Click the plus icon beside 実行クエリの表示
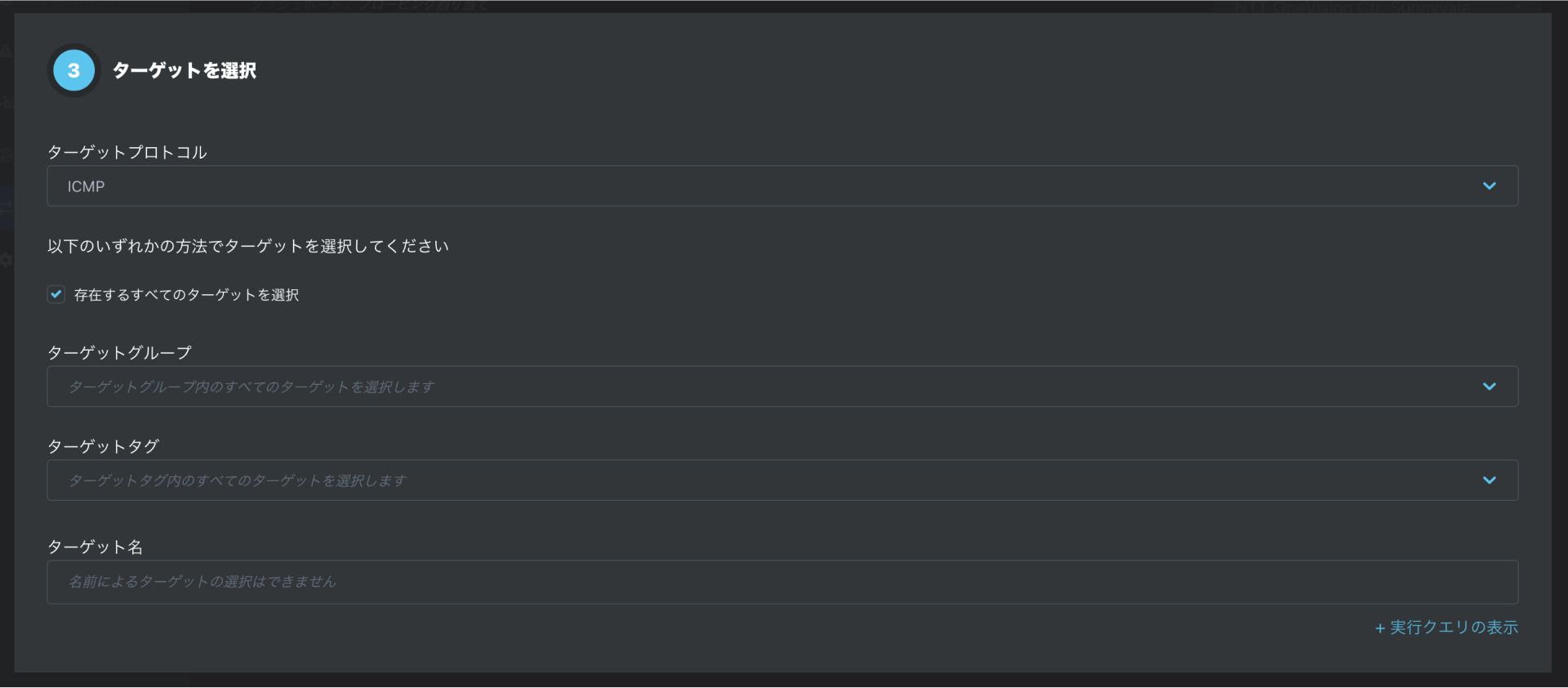This screenshot has height=688, width=1568. click(1380, 628)
